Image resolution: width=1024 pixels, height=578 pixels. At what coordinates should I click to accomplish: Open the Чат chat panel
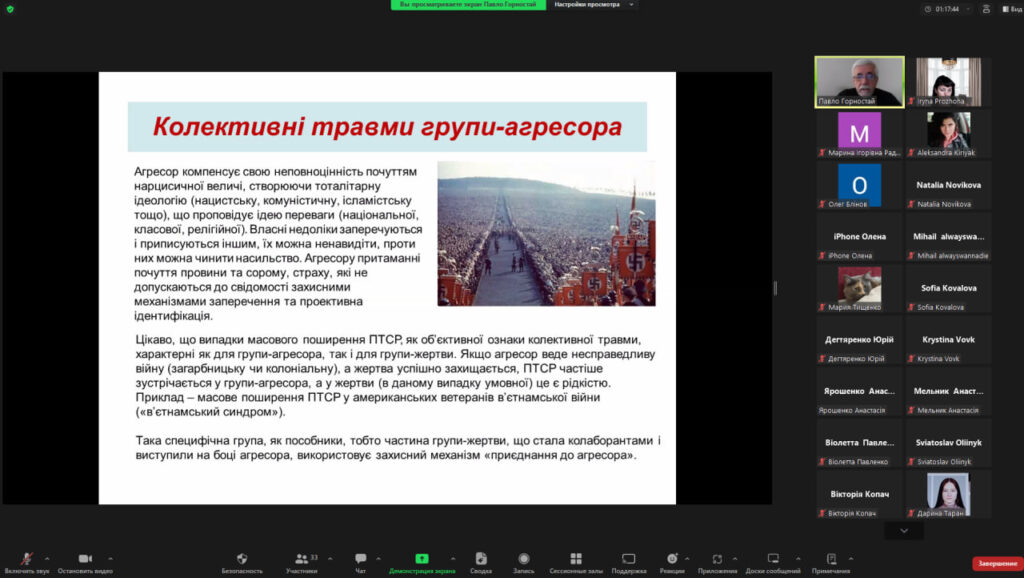pos(360,559)
